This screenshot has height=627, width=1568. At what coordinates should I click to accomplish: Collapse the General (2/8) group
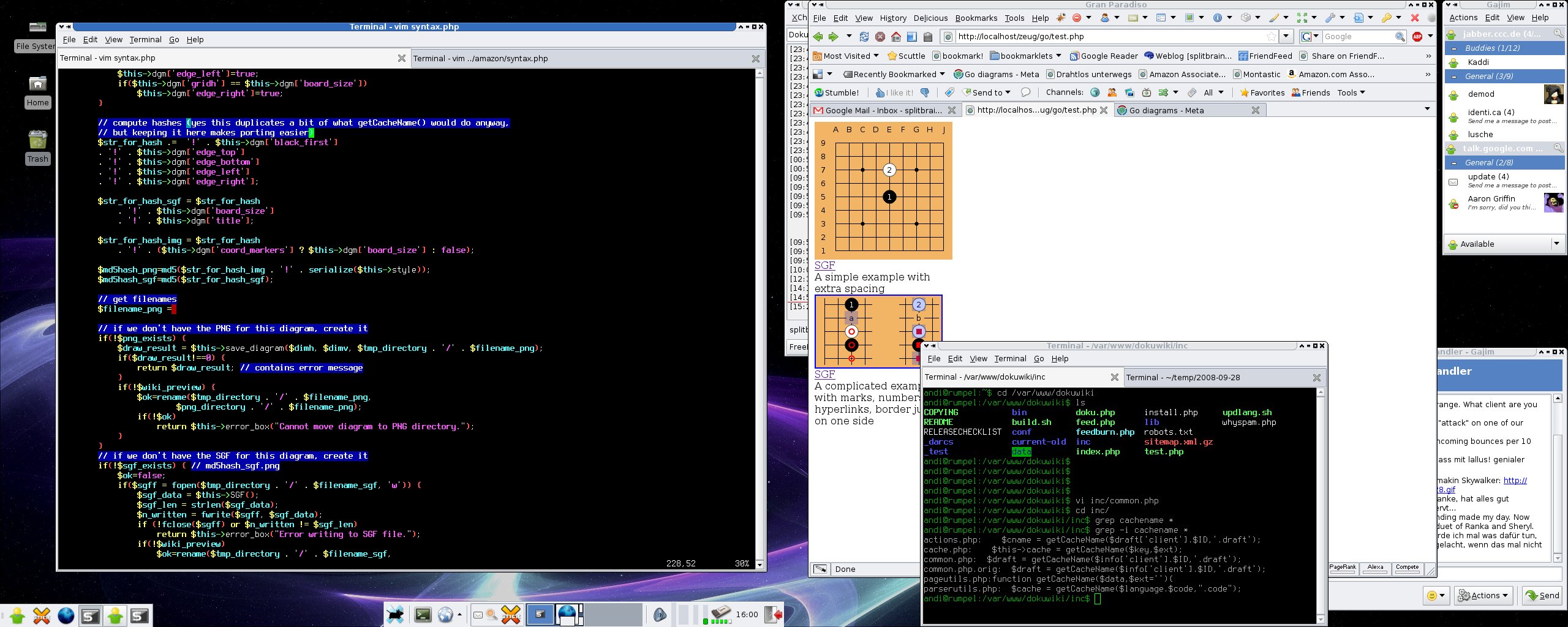point(1454,163)
